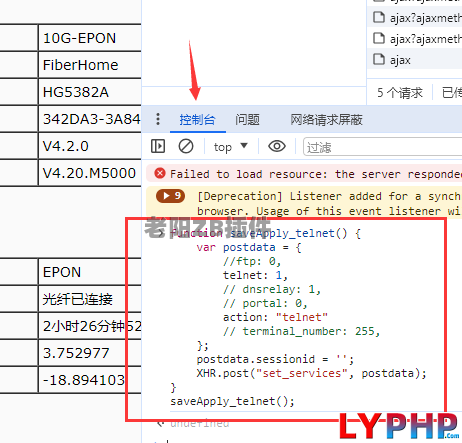The height and width of the screenshot is (443, 462).
Task: Switch to the 问题 tab
Action: click(247, 120)
